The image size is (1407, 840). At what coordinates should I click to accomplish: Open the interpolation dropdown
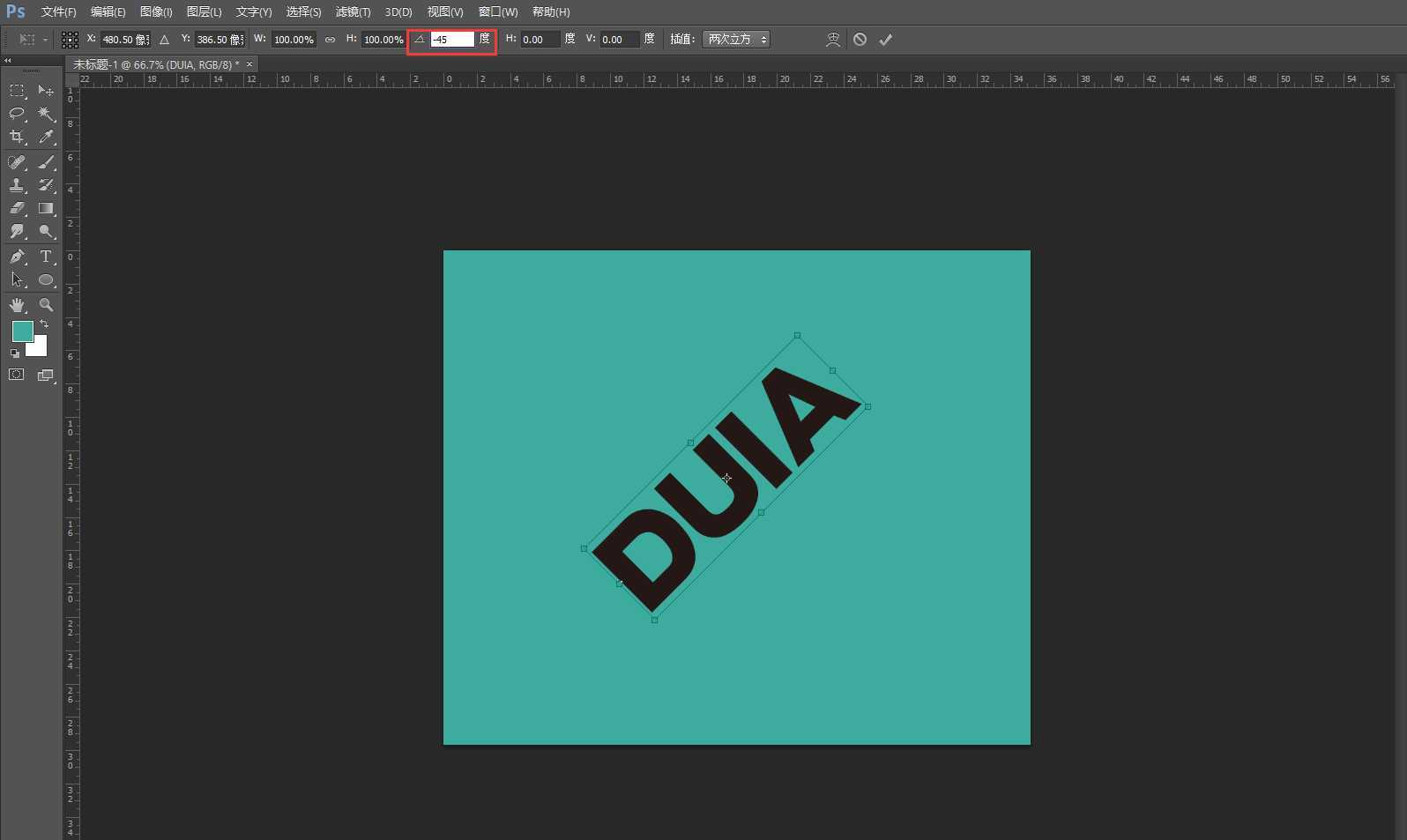[x=736, y=40]
